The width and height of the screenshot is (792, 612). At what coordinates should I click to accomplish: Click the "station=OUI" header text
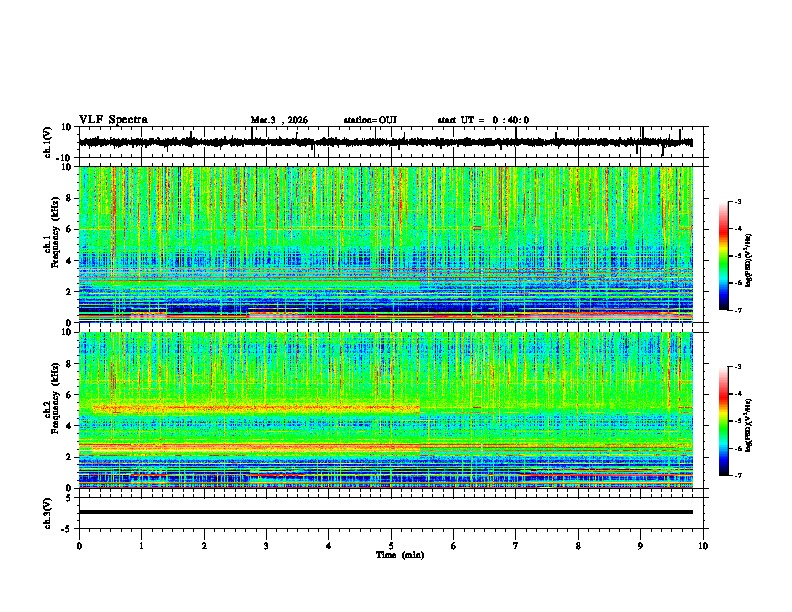(370, 120)
